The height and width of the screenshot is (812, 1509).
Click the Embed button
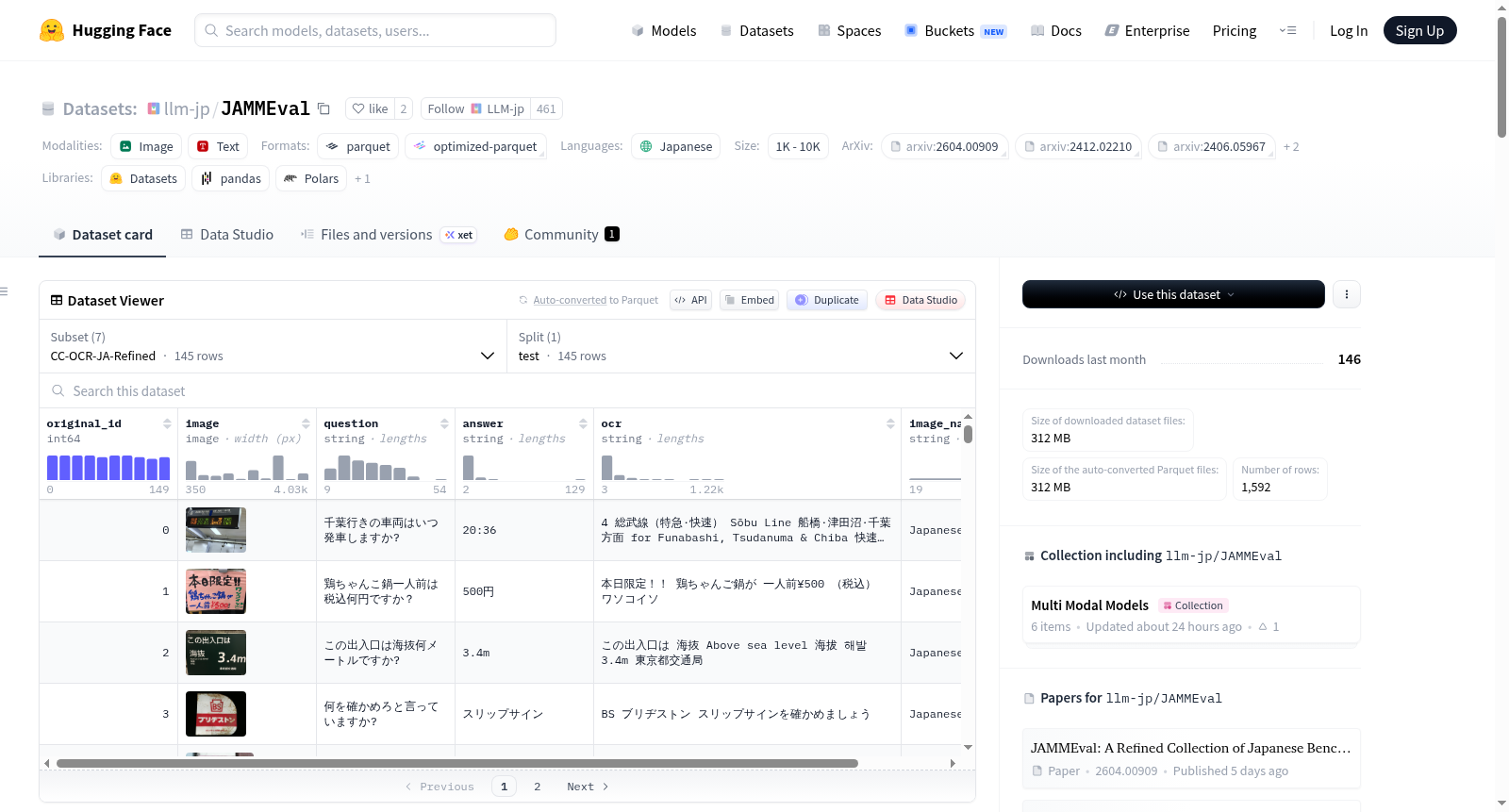point(749,300)
